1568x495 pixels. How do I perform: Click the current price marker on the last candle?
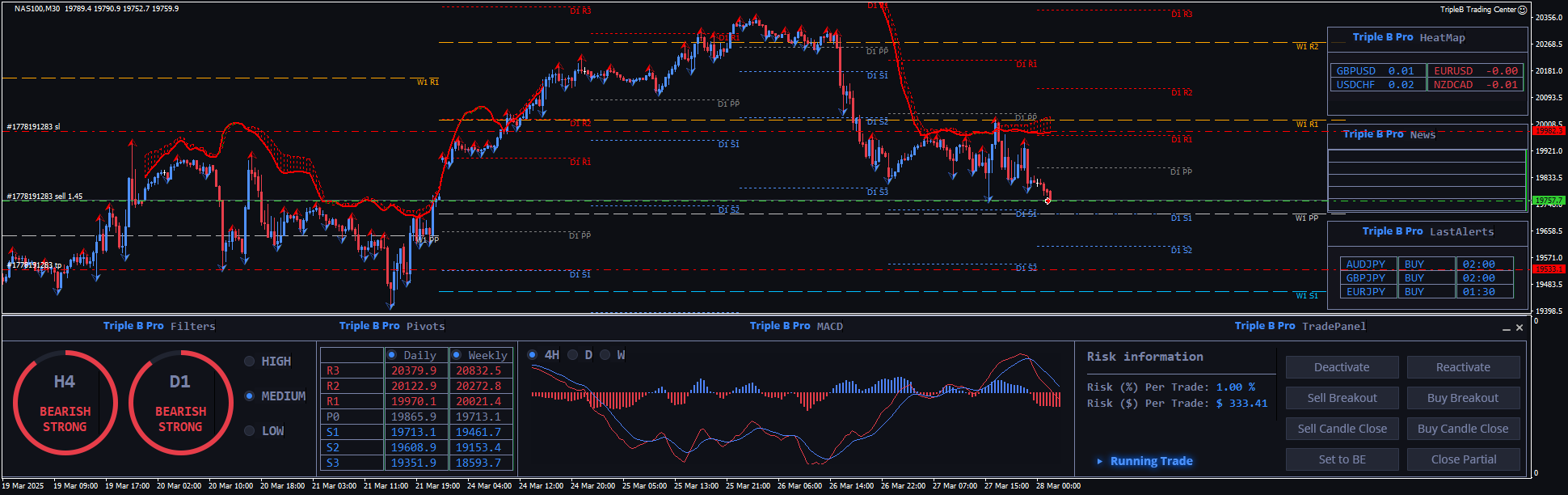coord(1047,200)
